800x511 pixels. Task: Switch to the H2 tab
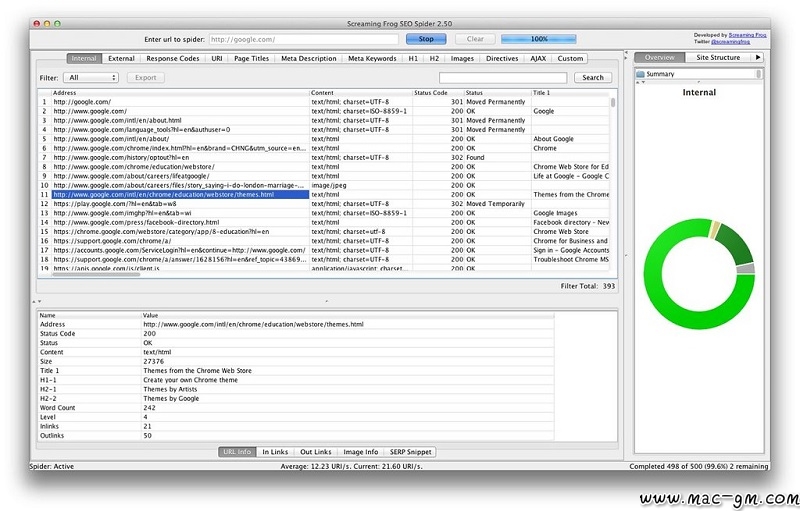tap(434, 59)
